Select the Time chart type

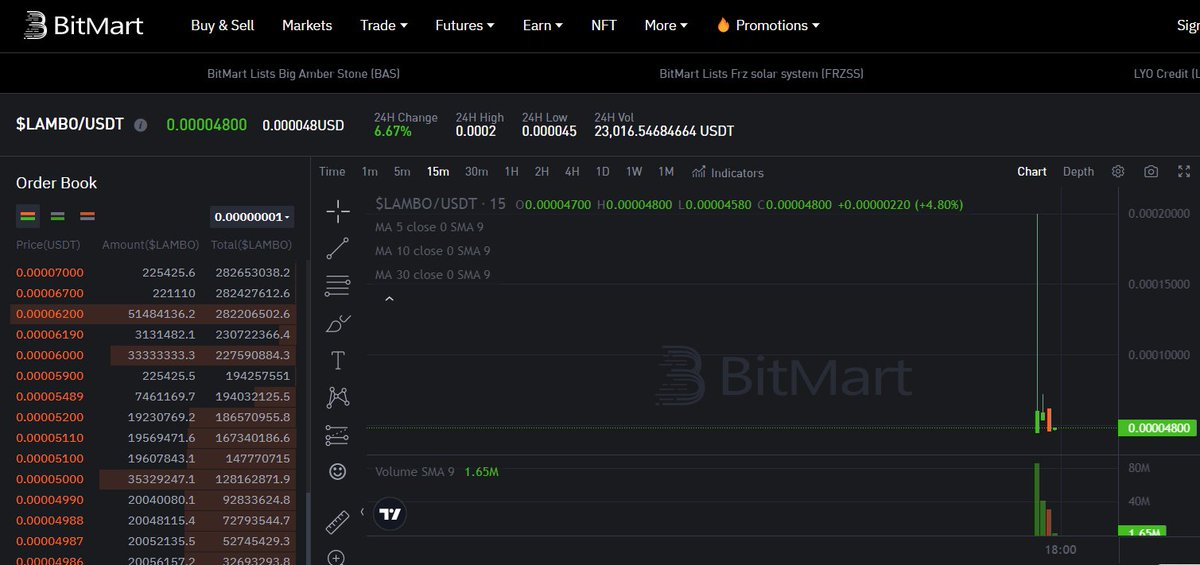click(332, 172)
